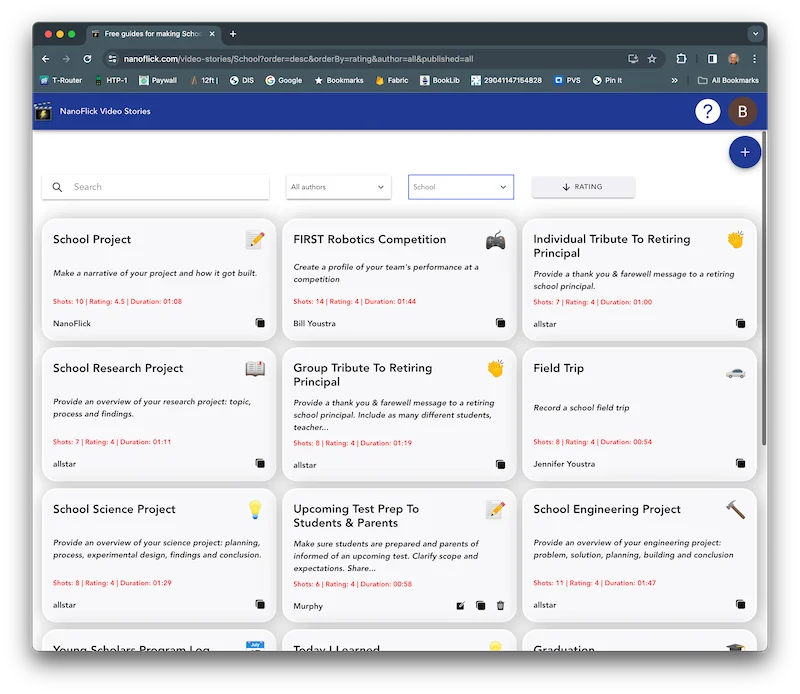Screen dimensions: 800x694
Task: Copy the FIRST Robotics Competition story
Action: tap(501, 323)
